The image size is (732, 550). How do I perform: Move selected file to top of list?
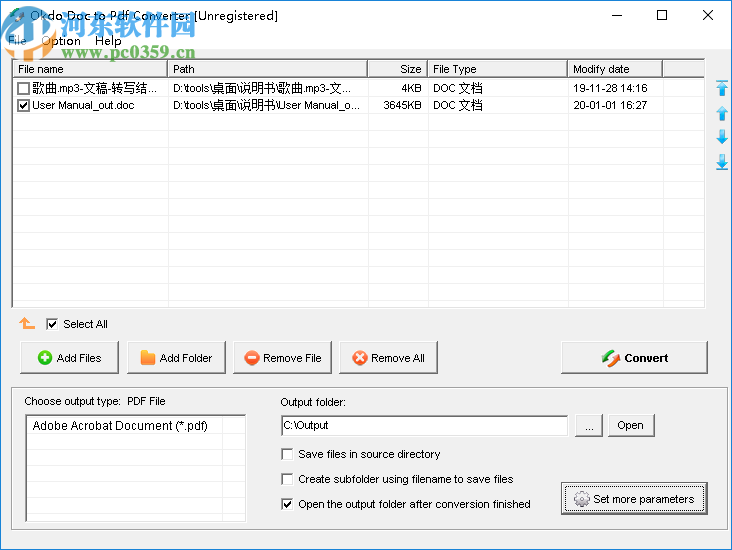[x=722, y=88]
